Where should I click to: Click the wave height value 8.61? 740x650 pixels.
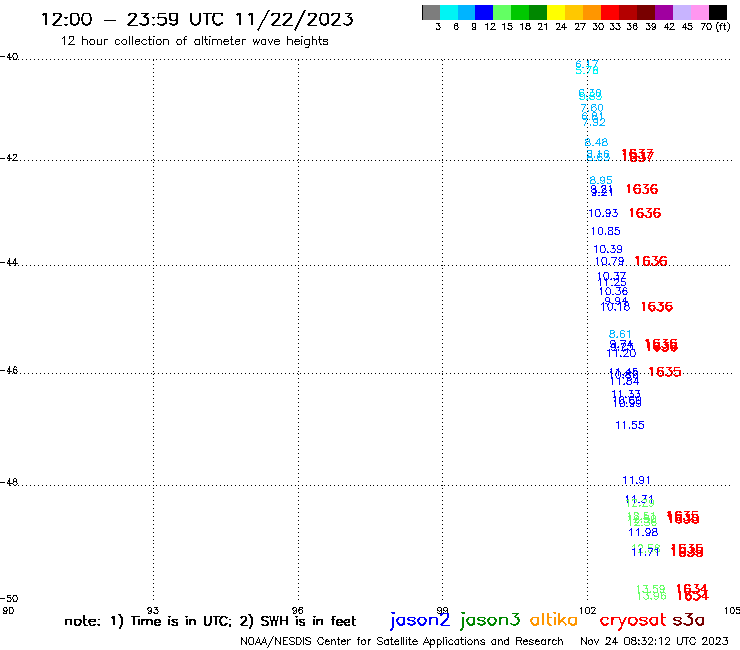coord(620,334)
